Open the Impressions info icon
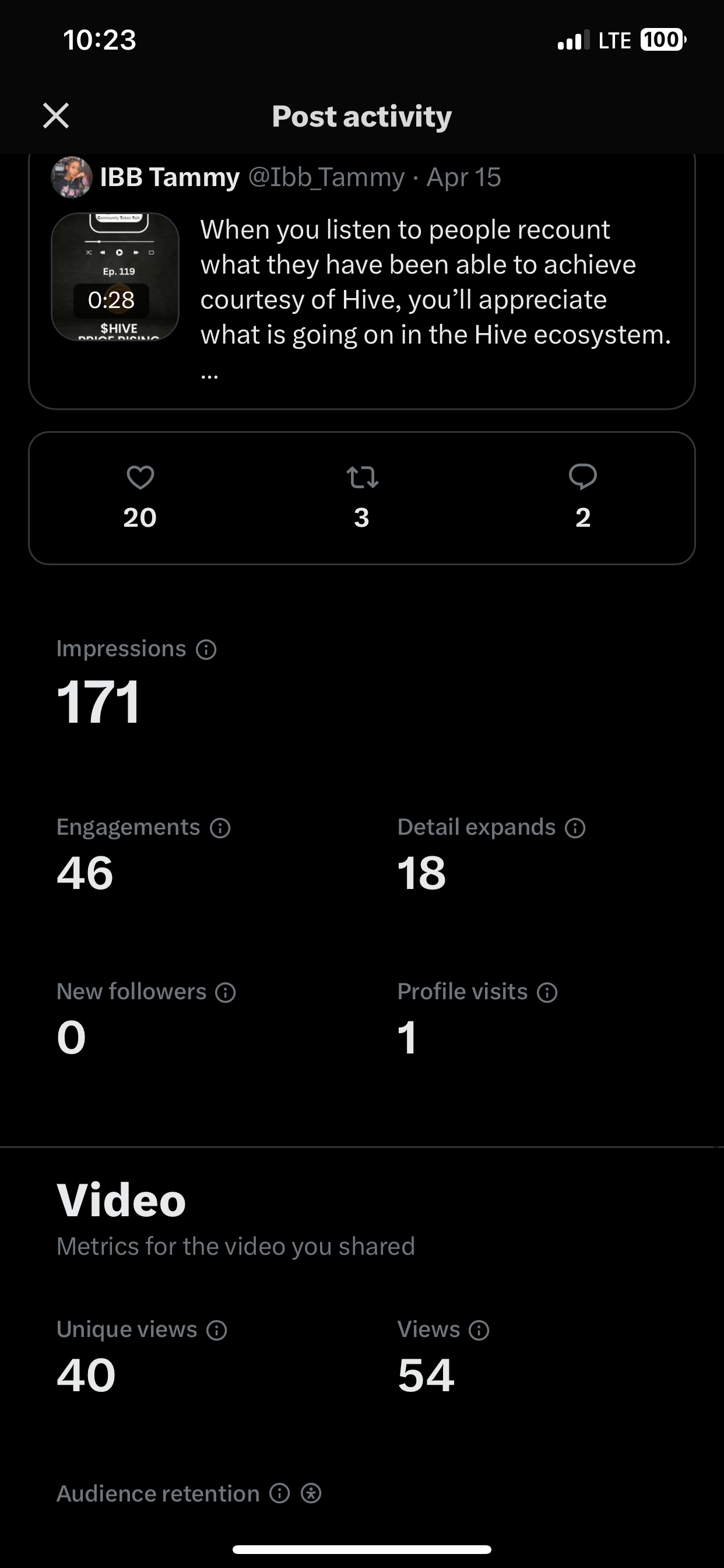Image resolution: width=724 pixels, height=1568 pixels. coord(206,649)
